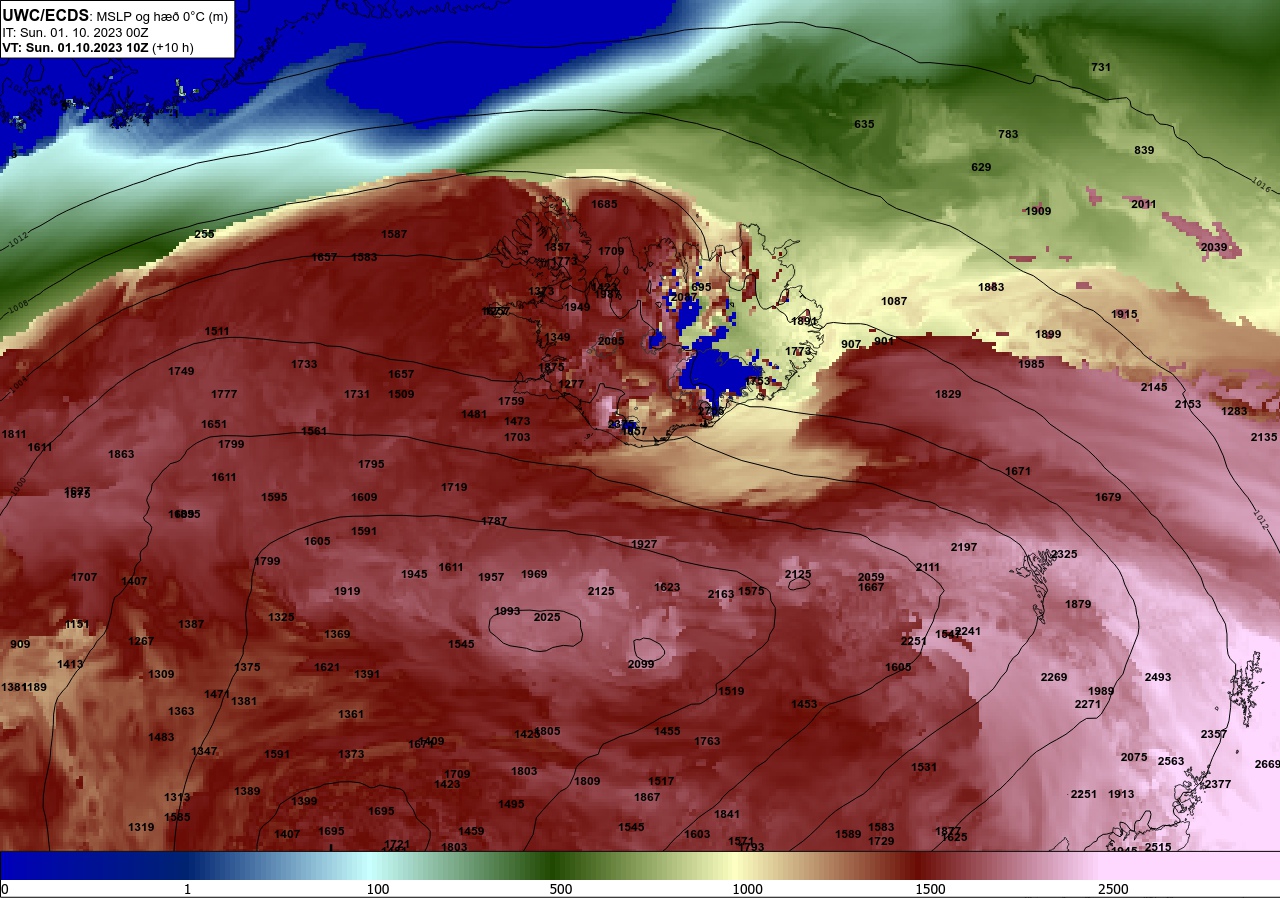Click the map value 629
The width and height of the screenshot is (1280, 898).
(981, 167)
